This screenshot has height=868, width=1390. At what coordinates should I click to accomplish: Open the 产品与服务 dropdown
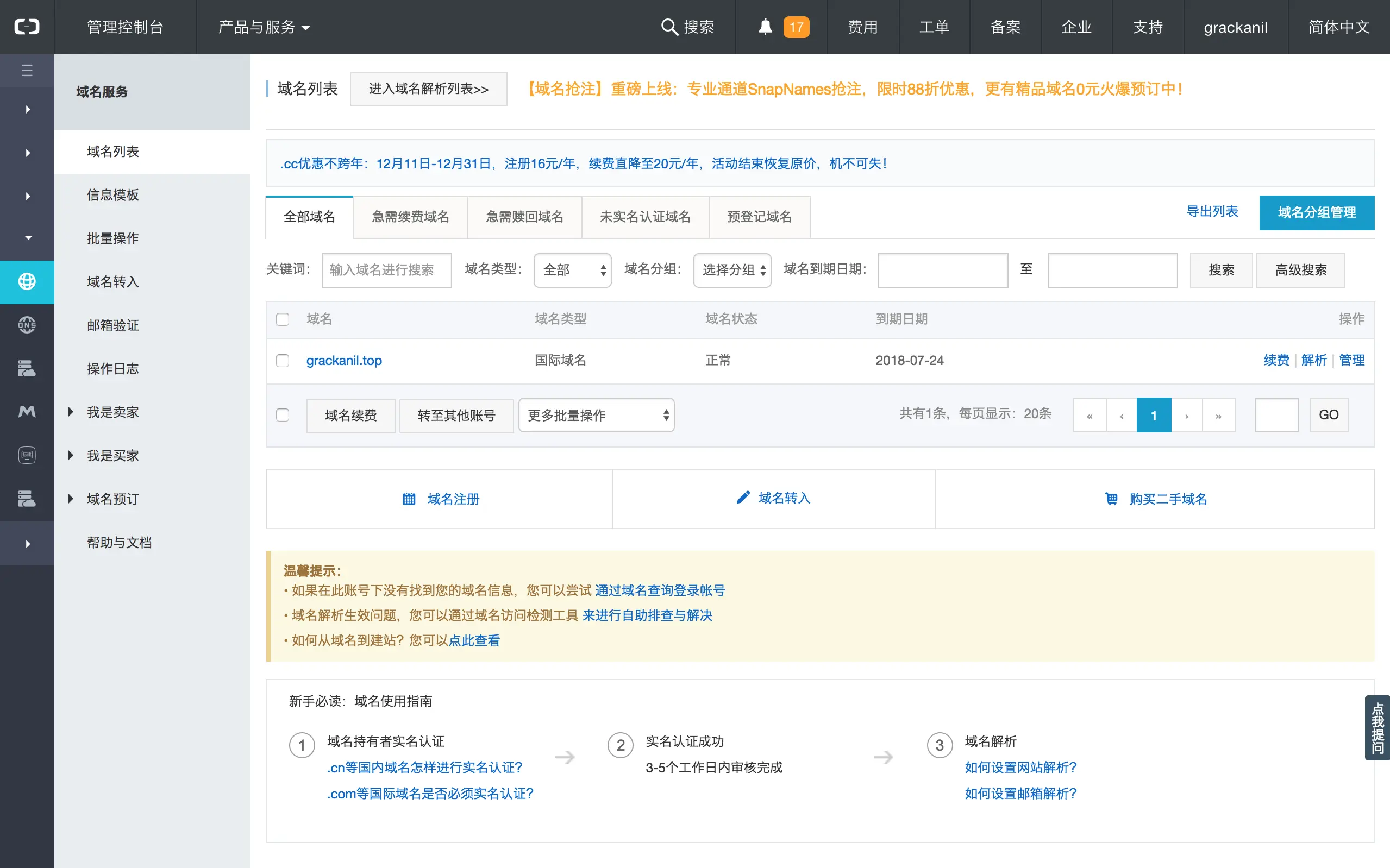coord(263,27)
